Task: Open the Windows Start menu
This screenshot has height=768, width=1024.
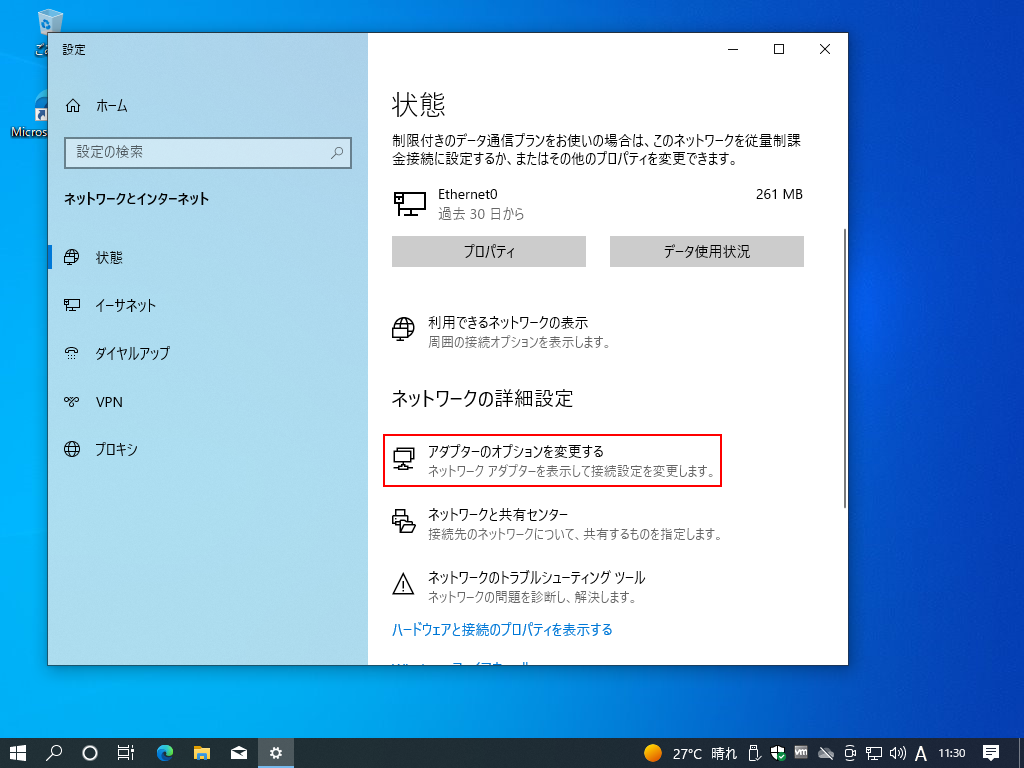Action: [x=18, y=753]
